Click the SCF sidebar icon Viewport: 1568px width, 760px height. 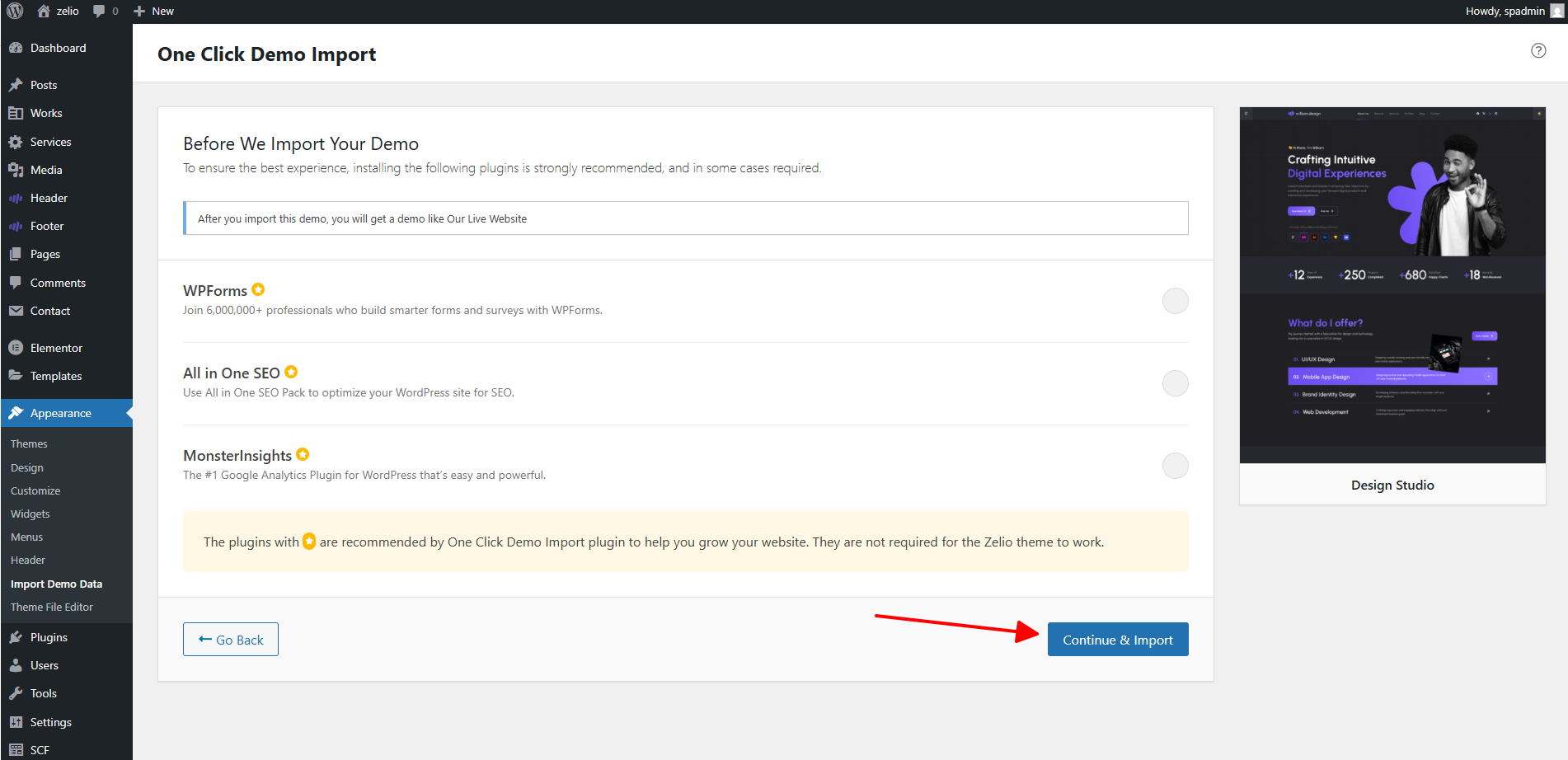[16, 750]
